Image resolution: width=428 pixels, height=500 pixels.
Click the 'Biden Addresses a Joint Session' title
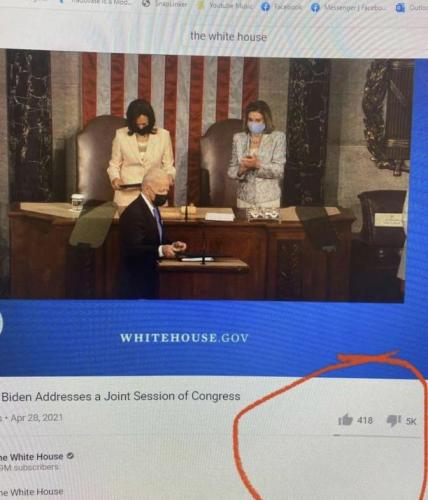[121, 396]
